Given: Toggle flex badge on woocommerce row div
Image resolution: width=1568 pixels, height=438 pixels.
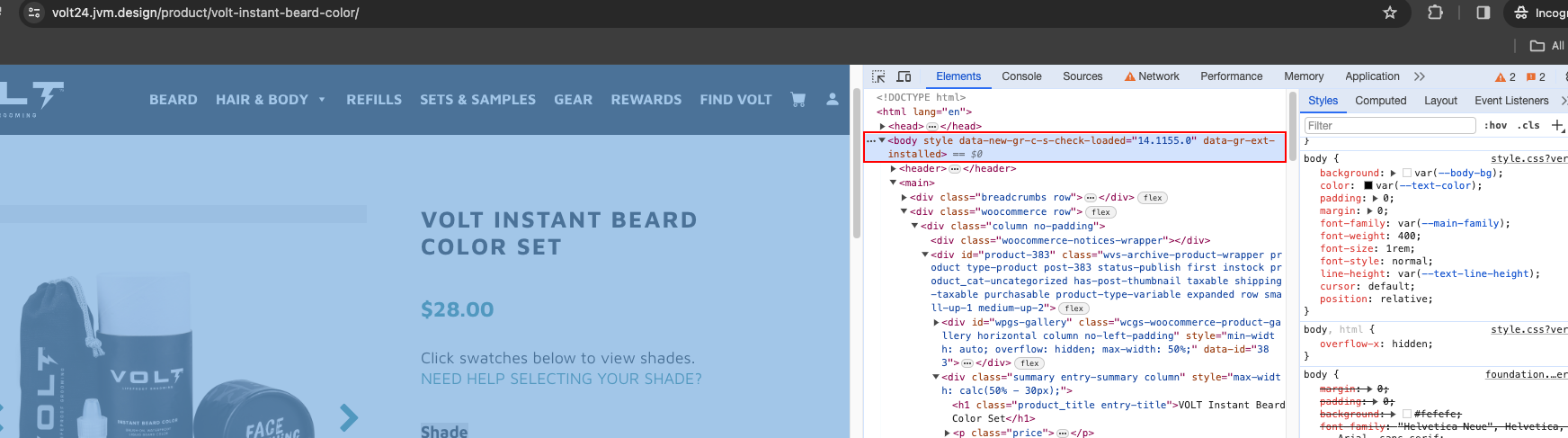Looking at the screenshot, I should tap(1100, 212).
